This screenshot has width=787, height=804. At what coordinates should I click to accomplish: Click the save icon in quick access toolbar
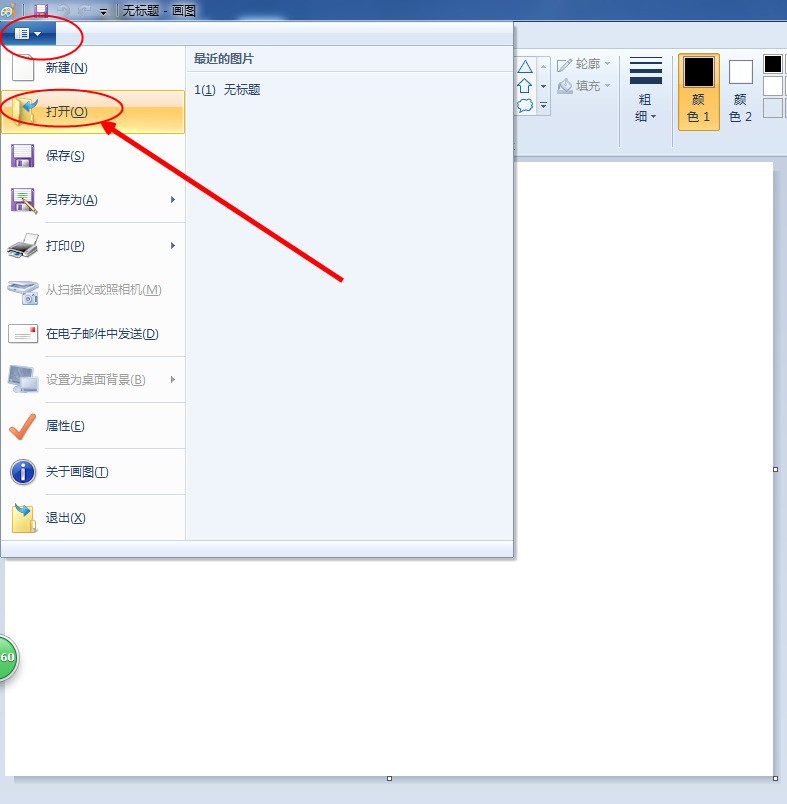click(x=41, y=10)
